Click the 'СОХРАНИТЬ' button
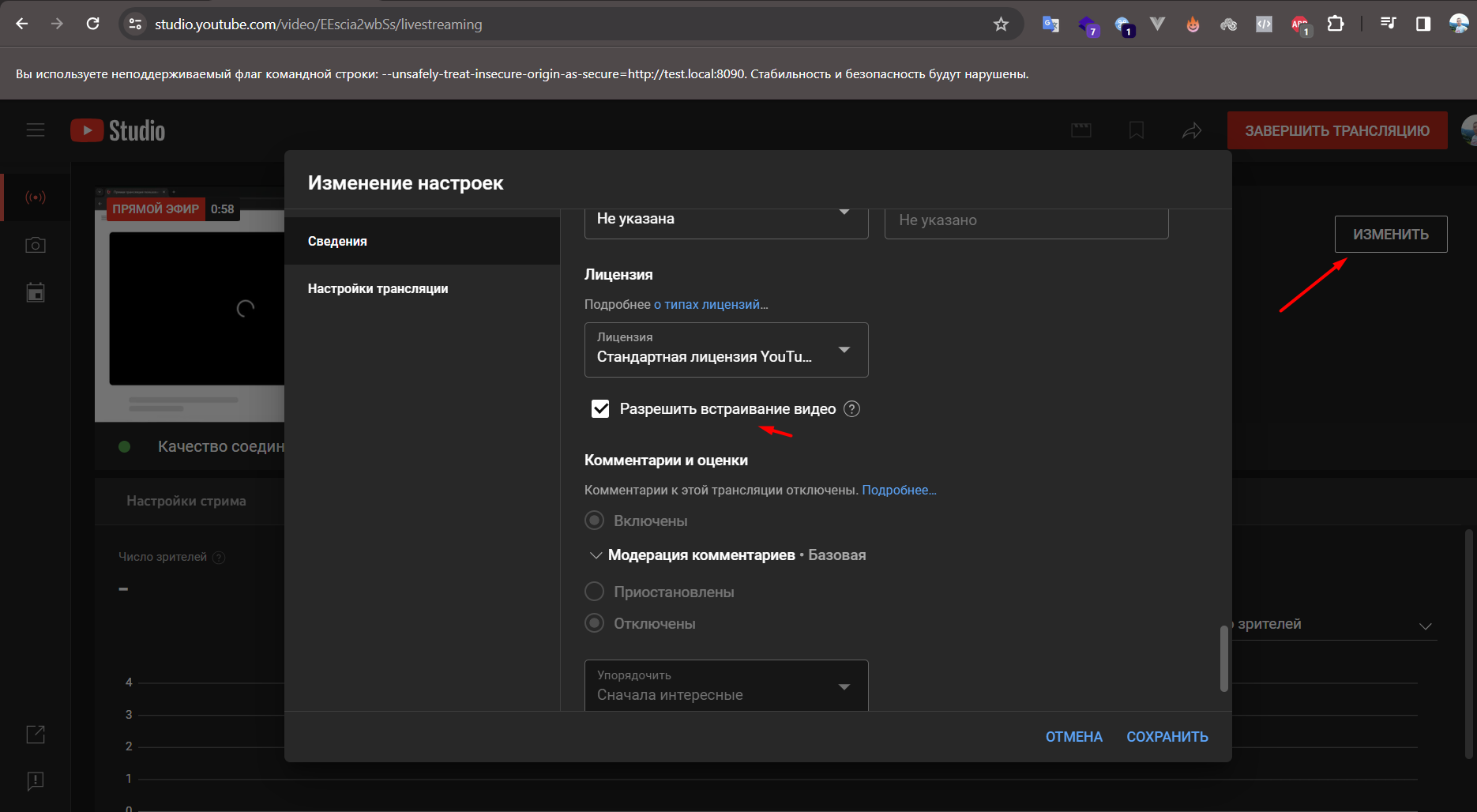The image size is (1477, 812). pos(1167,737)
